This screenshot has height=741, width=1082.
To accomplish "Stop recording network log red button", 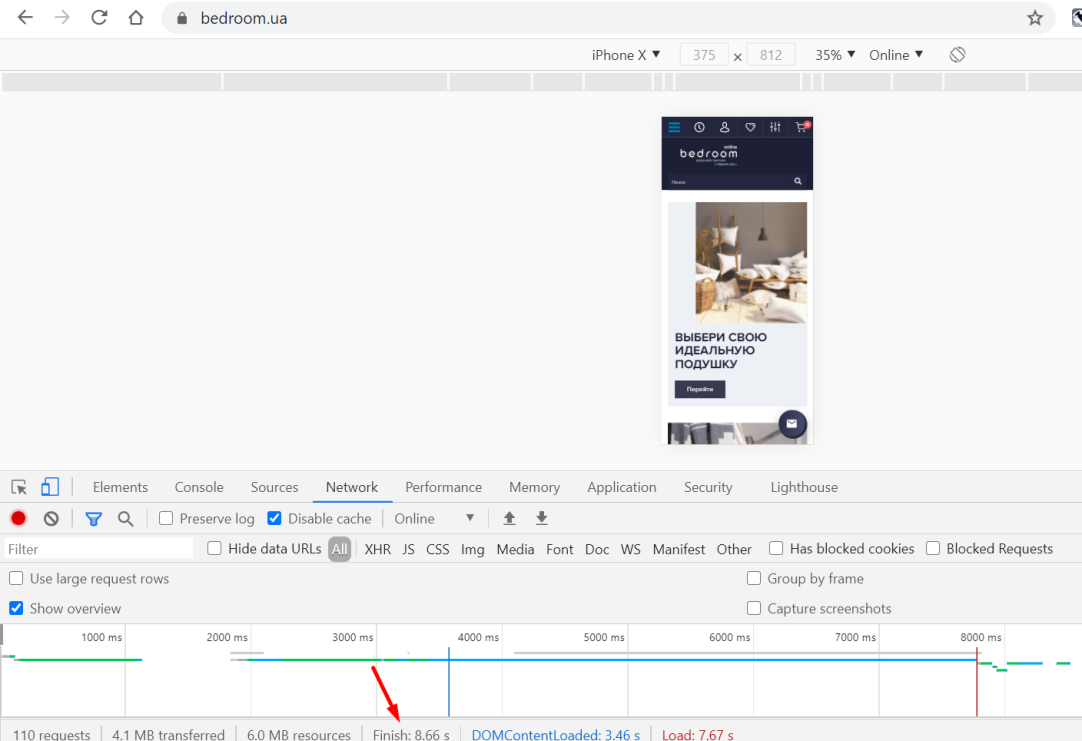I will pyautogui.click(x=19, y=518).
